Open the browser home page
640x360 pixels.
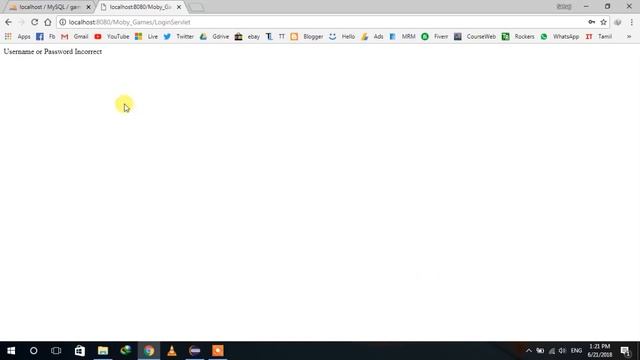(x=48, y=22)
